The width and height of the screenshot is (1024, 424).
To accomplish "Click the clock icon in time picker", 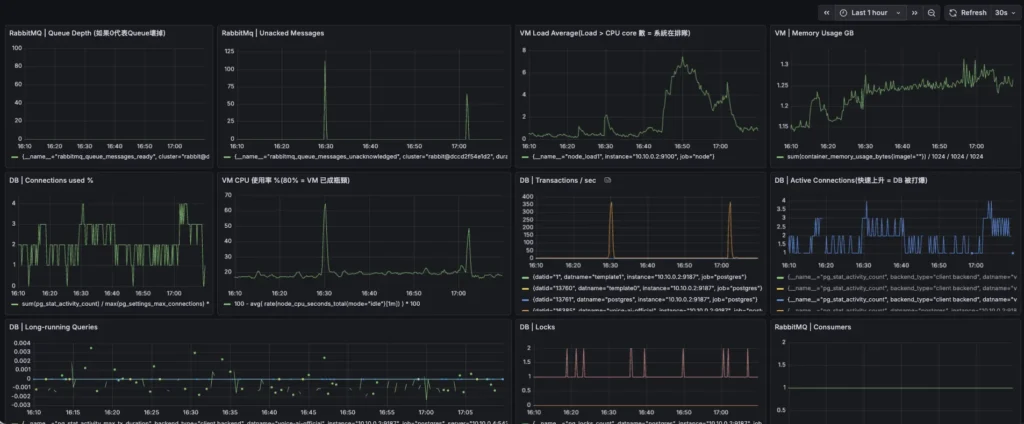I will pyautogui.click(x=843, y=13).
